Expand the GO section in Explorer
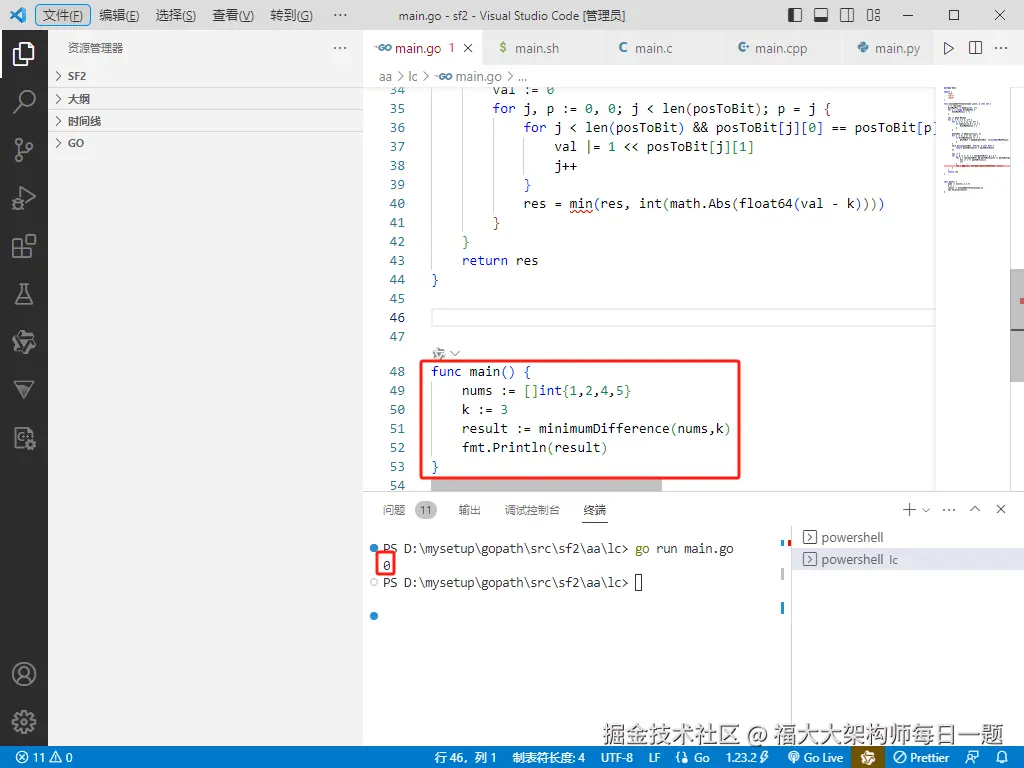 [x=206, y=143]
